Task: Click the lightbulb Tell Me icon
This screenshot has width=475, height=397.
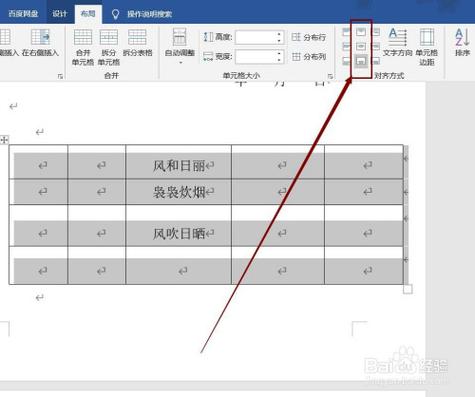Action: pos(115,14)
